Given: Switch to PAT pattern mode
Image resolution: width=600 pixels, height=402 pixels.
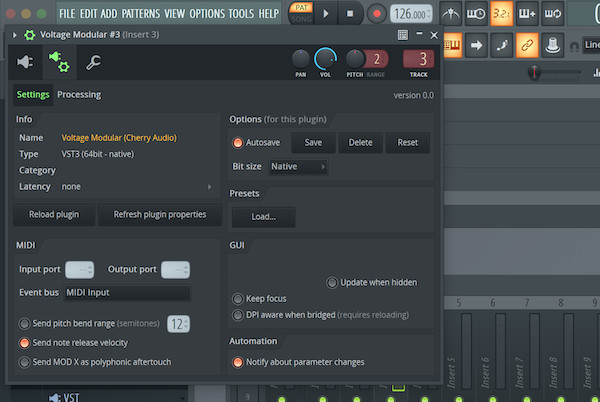Looking at the screenshot, I should point(302,7).
